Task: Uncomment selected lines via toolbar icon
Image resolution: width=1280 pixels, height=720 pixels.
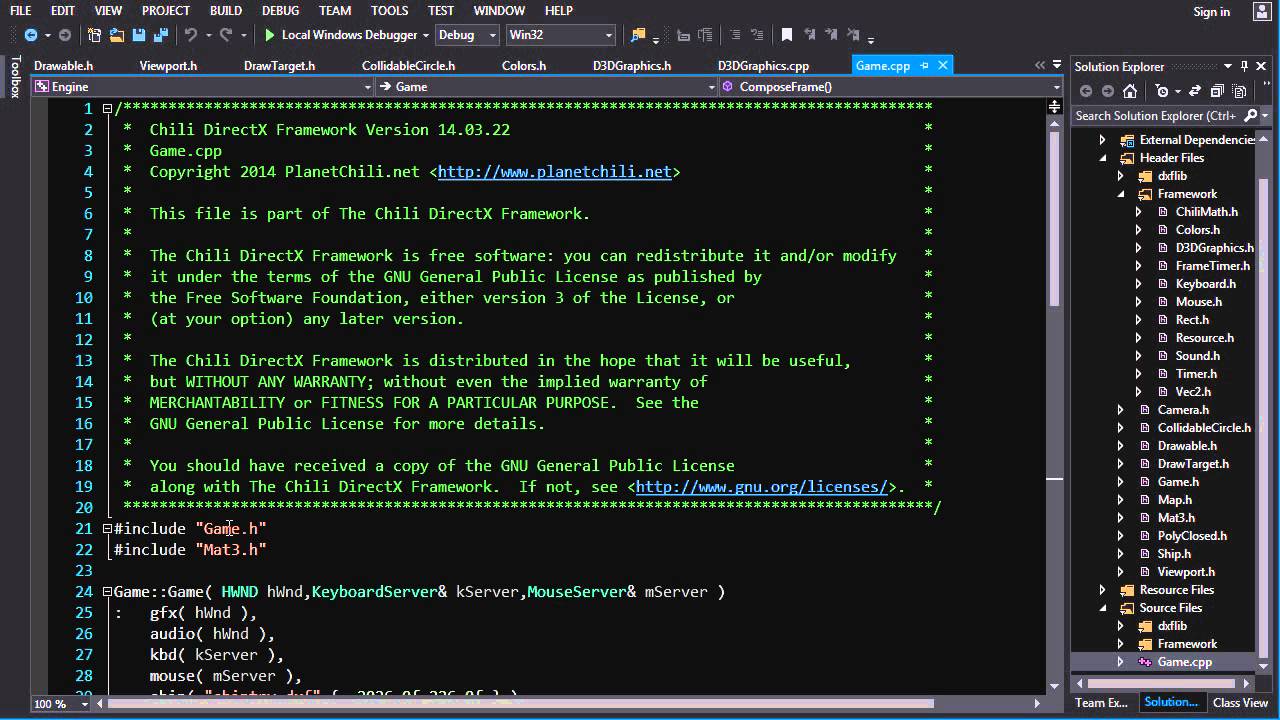Action: pyautogui.click(x=757, y=35)
